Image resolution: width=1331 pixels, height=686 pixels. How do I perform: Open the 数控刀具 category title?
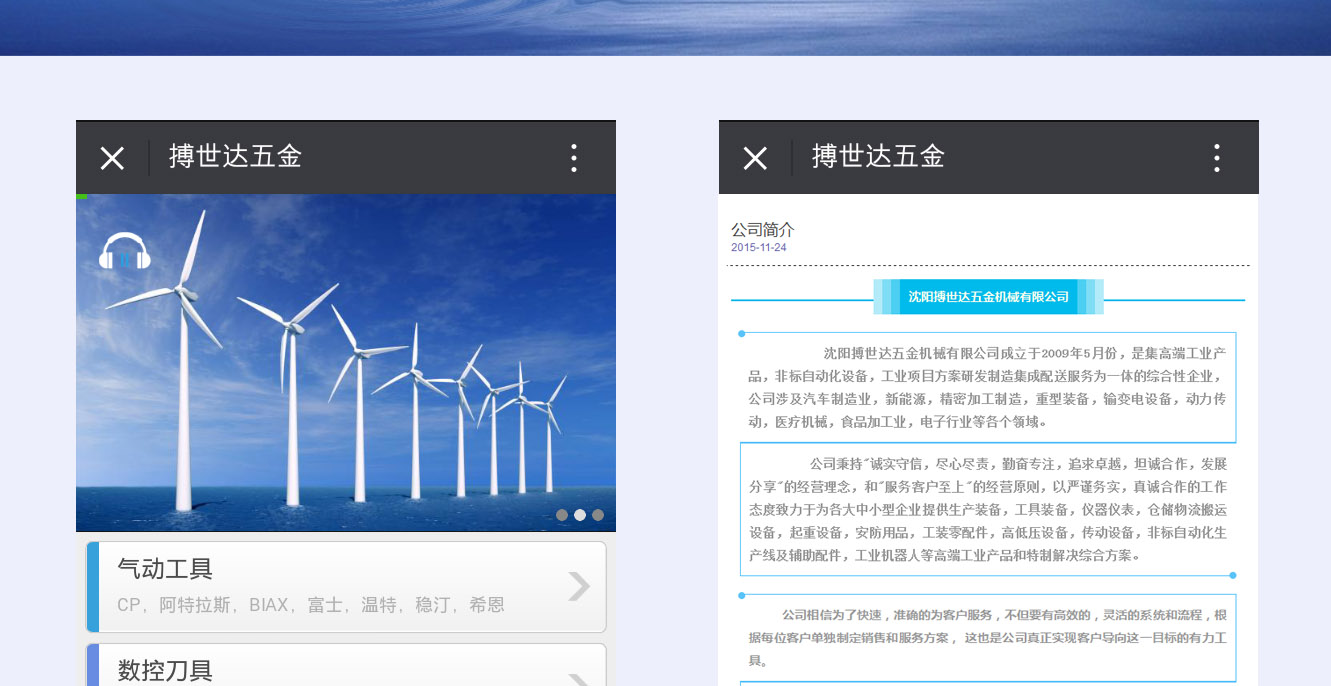[165, 670]
